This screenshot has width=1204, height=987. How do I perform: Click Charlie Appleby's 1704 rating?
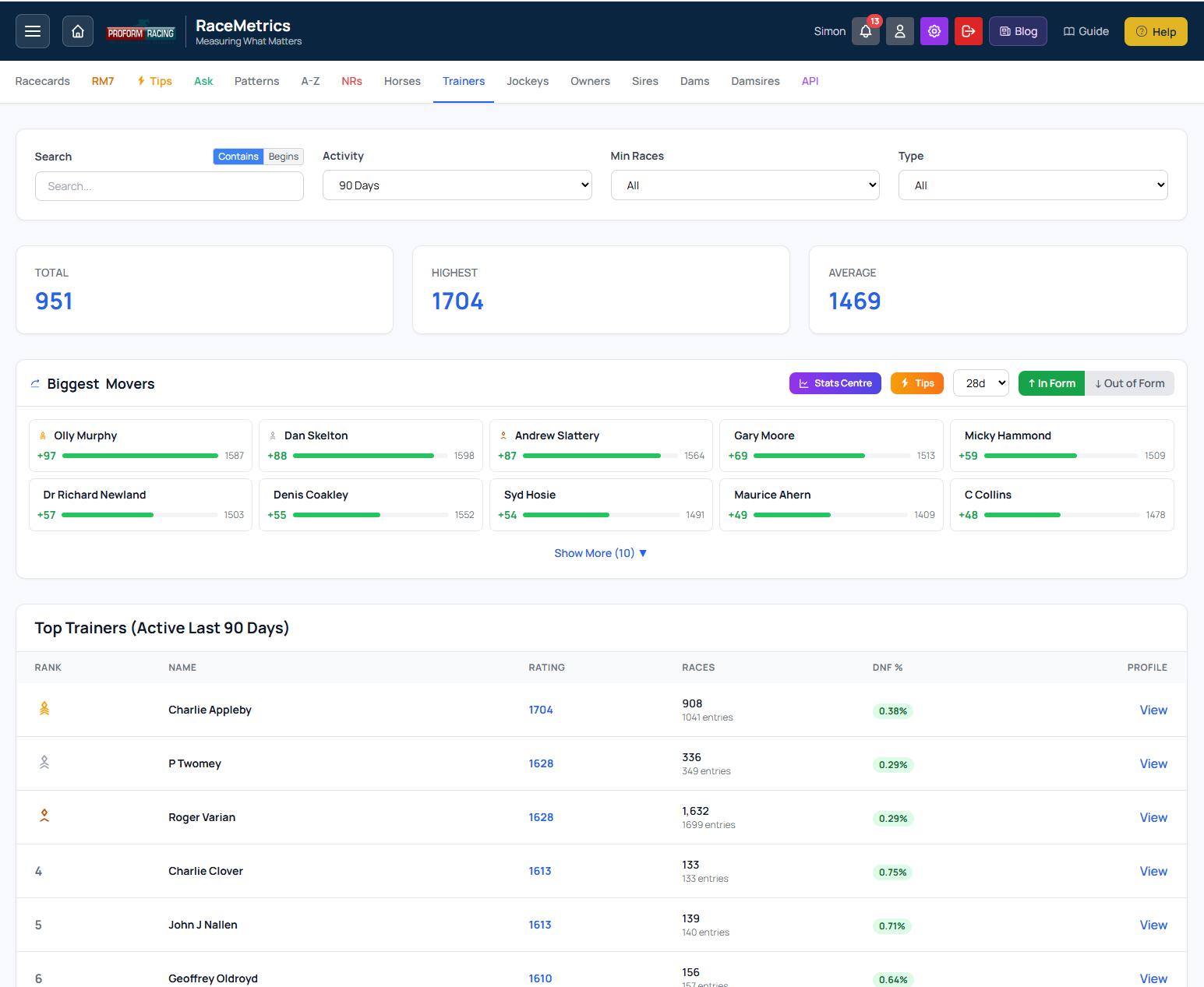(541, 710)
